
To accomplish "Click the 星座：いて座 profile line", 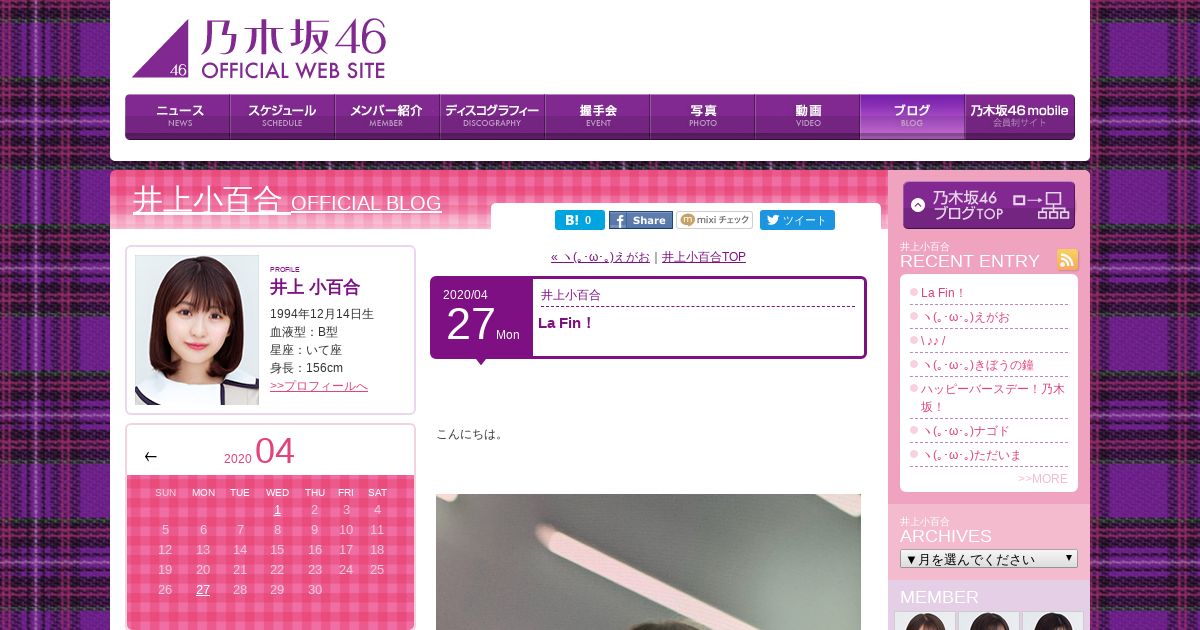I will (x=306, y=350).
